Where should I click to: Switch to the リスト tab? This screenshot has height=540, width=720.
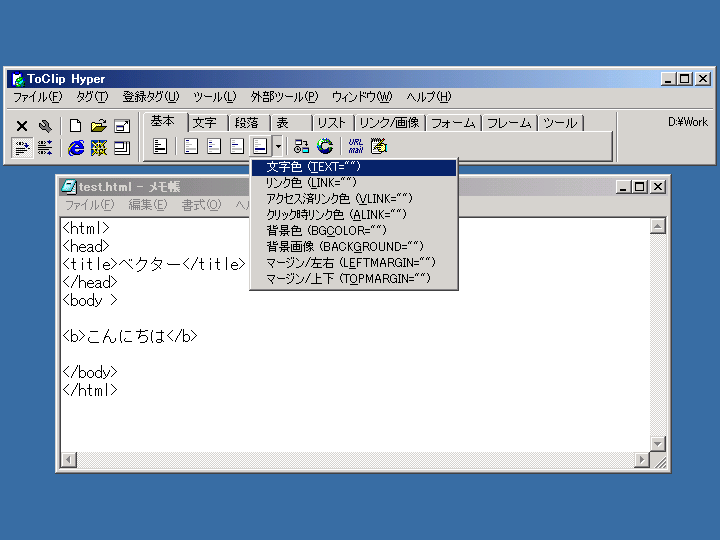tap(333, 123)
